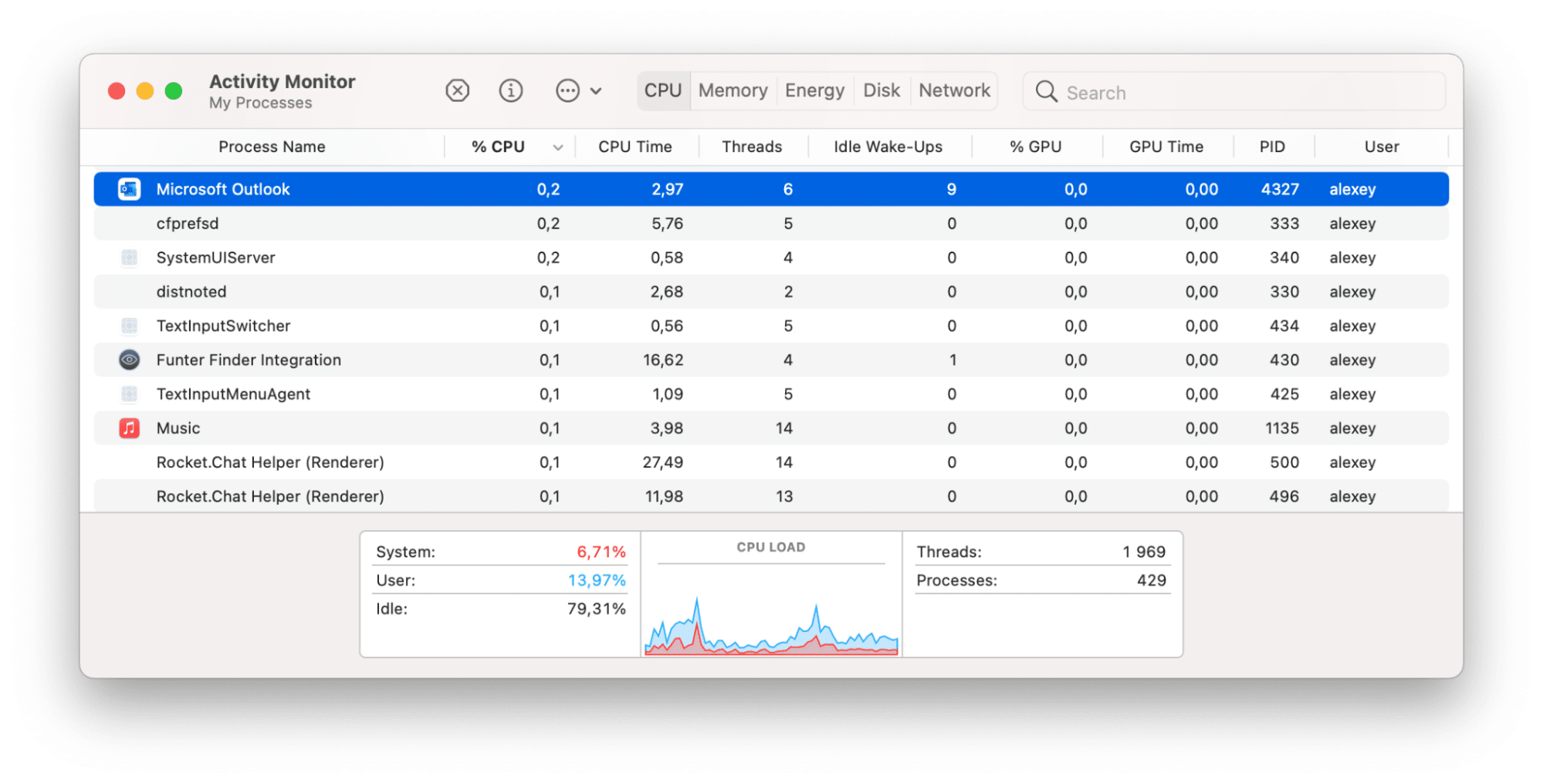Switch to the Network tab
1543x784 pixels.
pos(954,91)
